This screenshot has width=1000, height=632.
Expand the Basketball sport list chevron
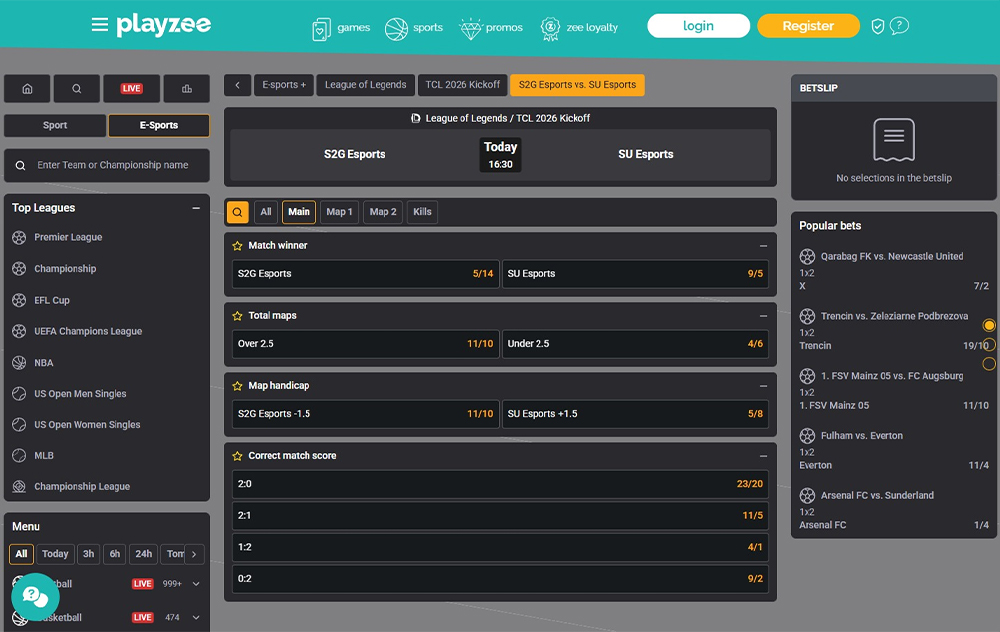196,618
